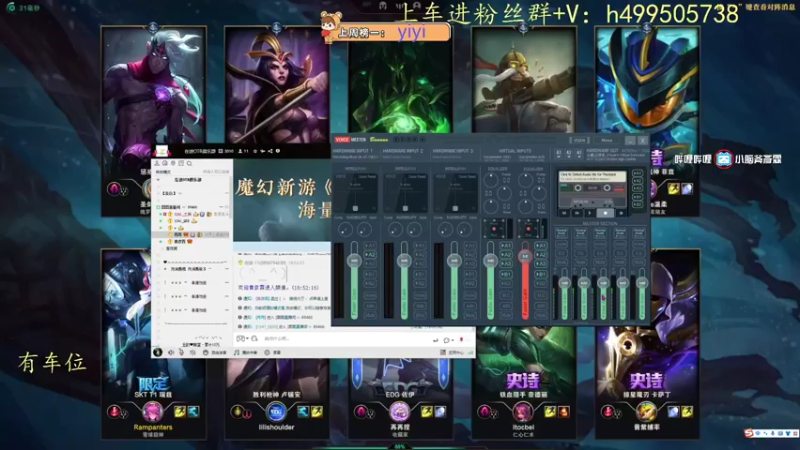Open the VBAN settings in Voicemeeter
This screenshot has height=450, width=800.
tap(580, 140)
